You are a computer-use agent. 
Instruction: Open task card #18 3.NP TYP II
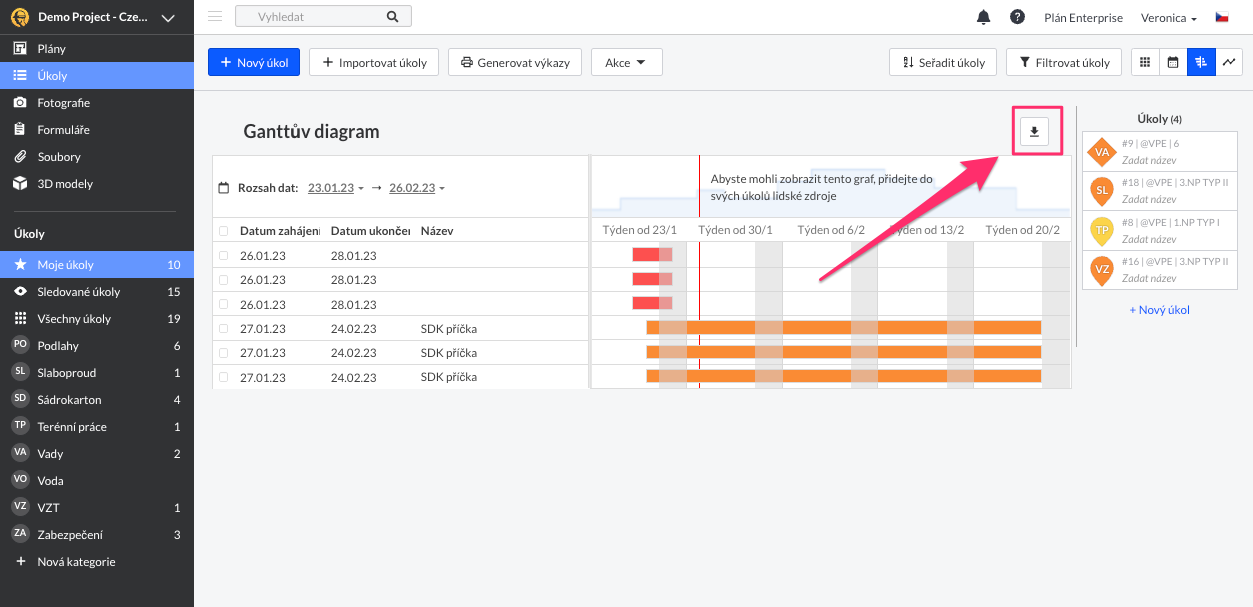1160,191
